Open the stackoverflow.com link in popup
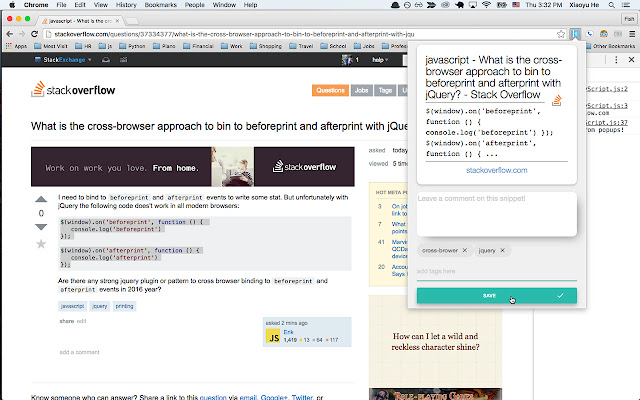Screen dimensions: 640x400 (496, 170)
